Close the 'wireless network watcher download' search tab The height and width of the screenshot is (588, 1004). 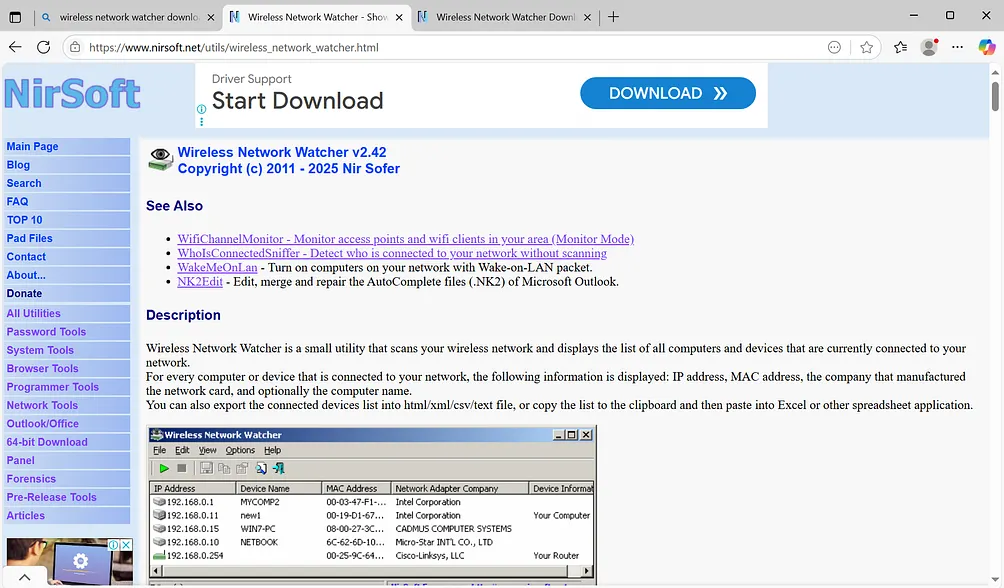coord(211,17)
